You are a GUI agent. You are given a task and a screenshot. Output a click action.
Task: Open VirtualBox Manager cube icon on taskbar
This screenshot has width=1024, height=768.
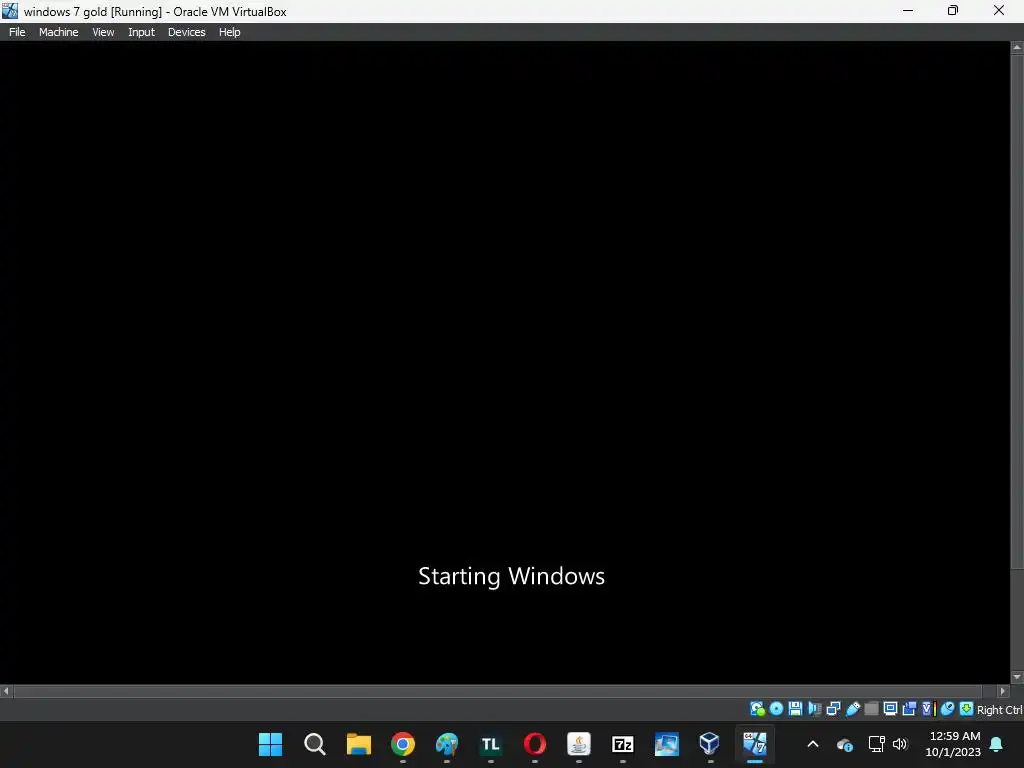709,744
